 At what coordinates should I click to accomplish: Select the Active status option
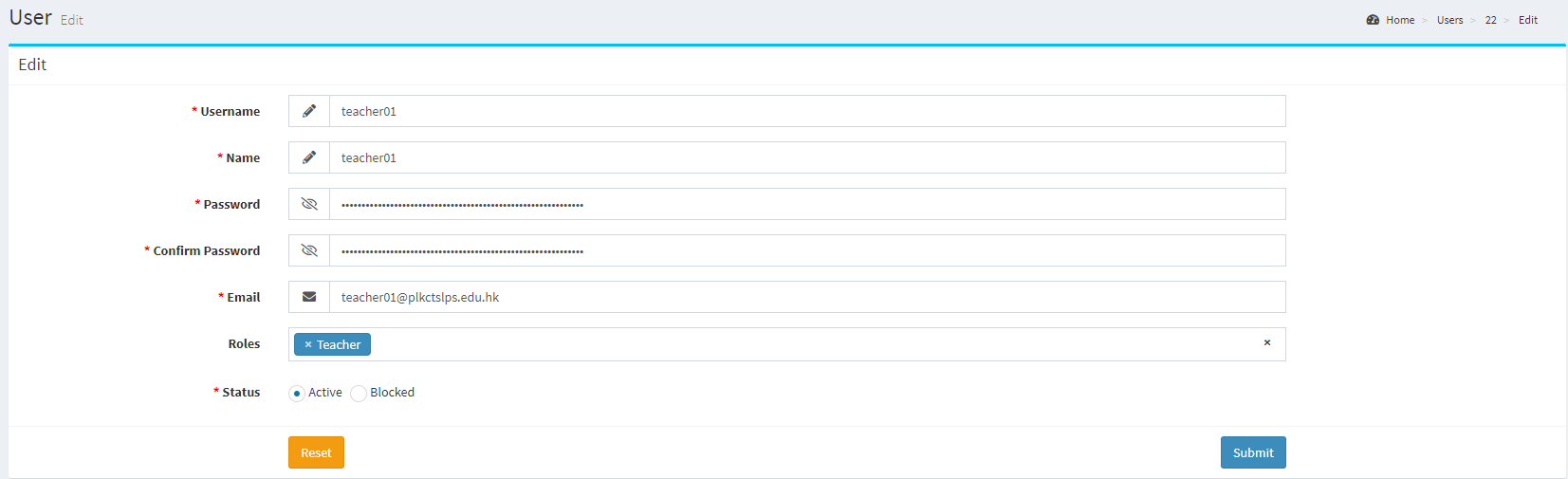tap(297, 394)
